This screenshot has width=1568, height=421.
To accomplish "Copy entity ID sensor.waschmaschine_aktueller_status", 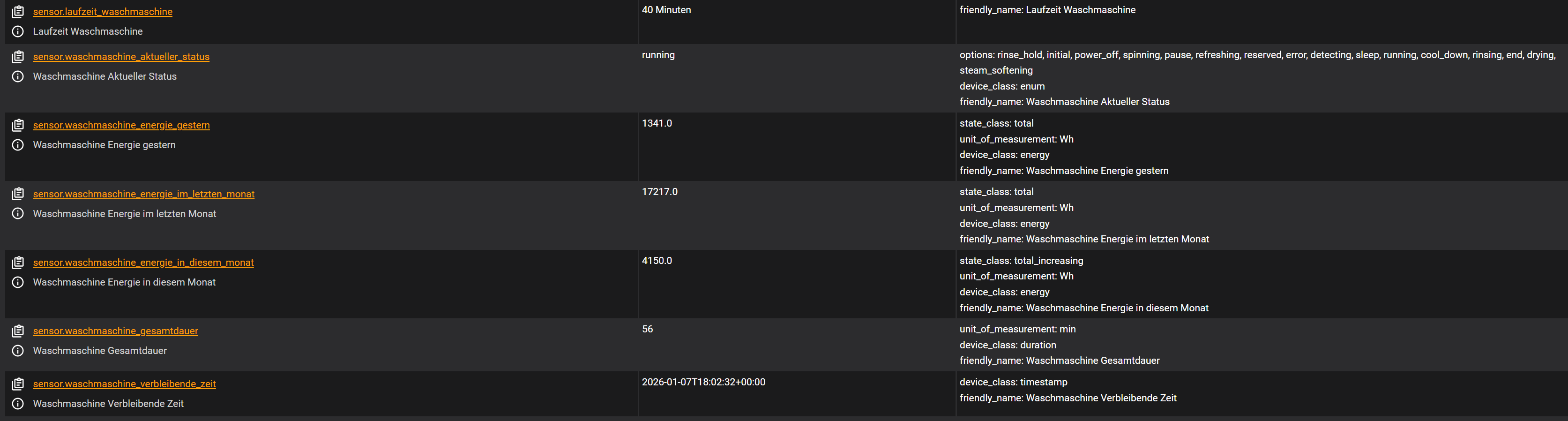I will pos(18,57).
